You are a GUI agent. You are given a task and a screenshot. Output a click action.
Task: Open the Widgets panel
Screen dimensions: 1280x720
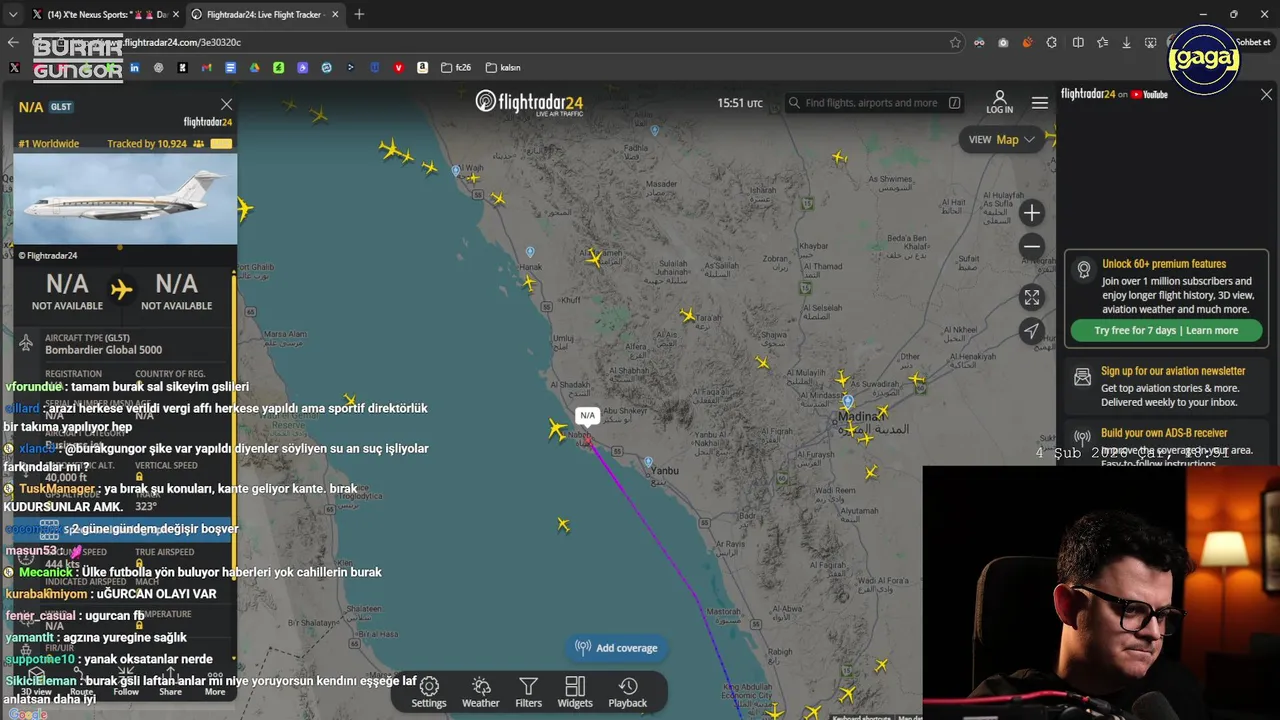pos(575,692)
